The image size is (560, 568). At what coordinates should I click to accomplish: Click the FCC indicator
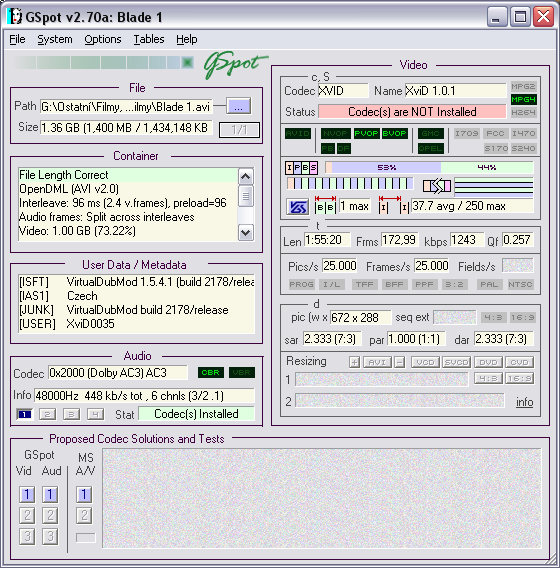click(495, 133)
